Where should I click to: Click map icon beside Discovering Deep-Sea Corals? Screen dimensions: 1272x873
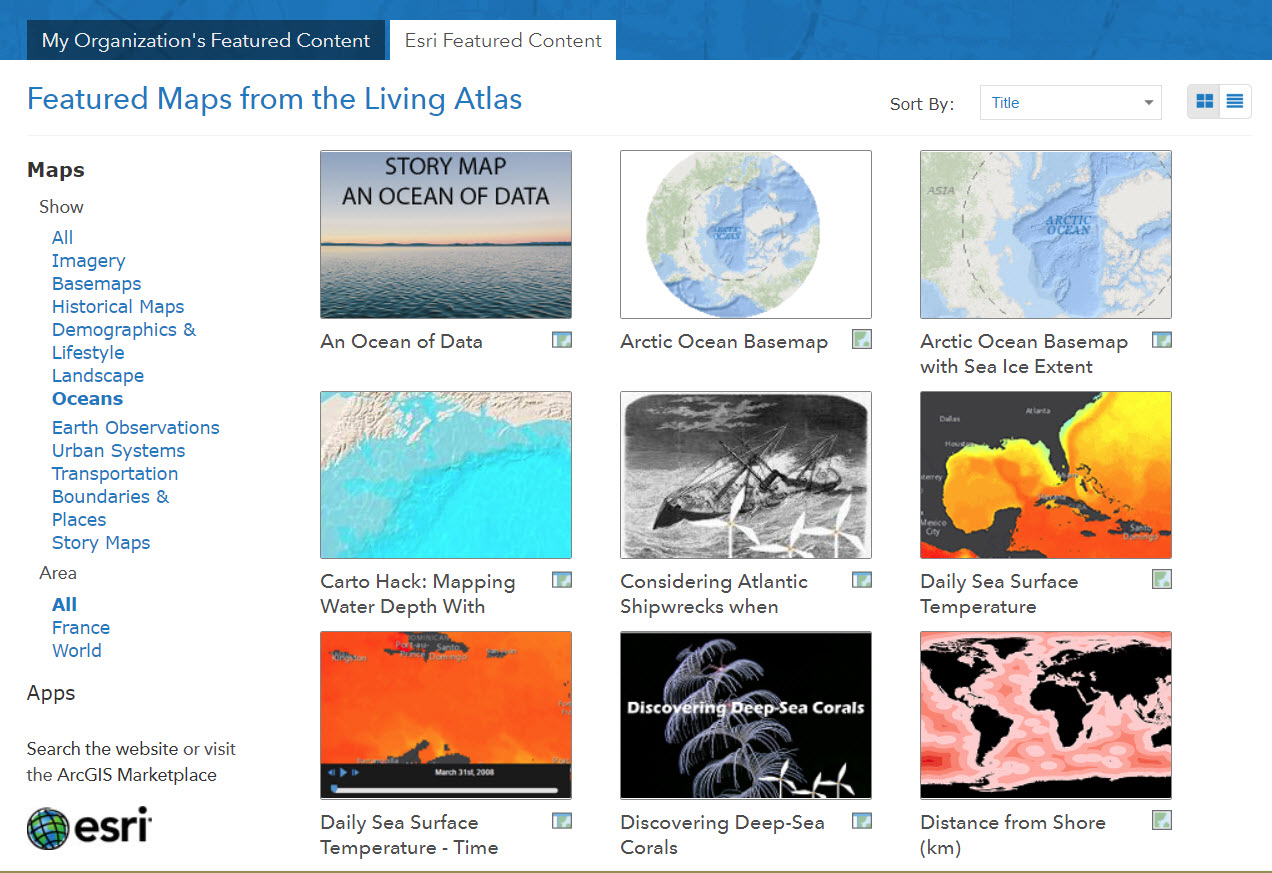[x=862, y=821]
